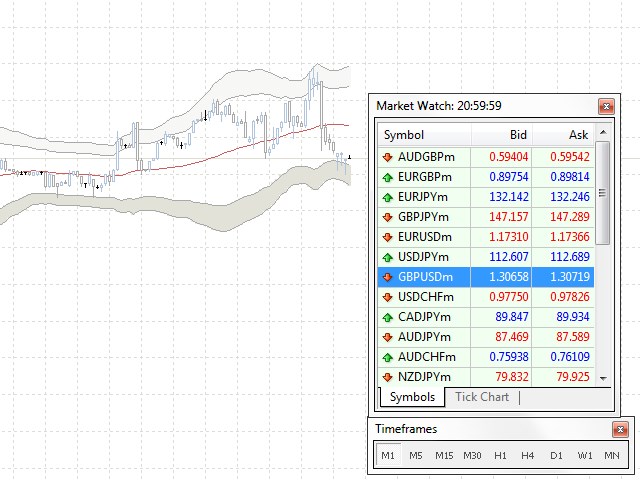The width and height of the screenshot is (640, 480).
Task: Click the EURJPYm green up-arrow icon
Action: click(x=387, y=197)
